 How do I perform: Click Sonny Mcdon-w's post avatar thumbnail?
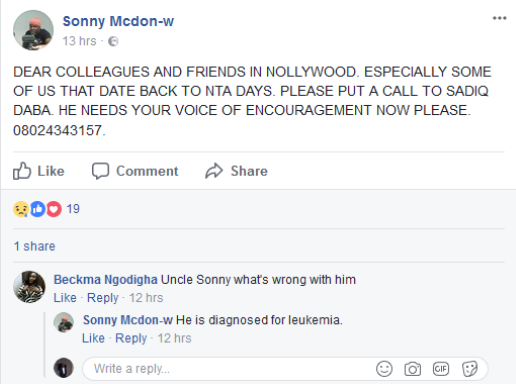coord(33,30)
